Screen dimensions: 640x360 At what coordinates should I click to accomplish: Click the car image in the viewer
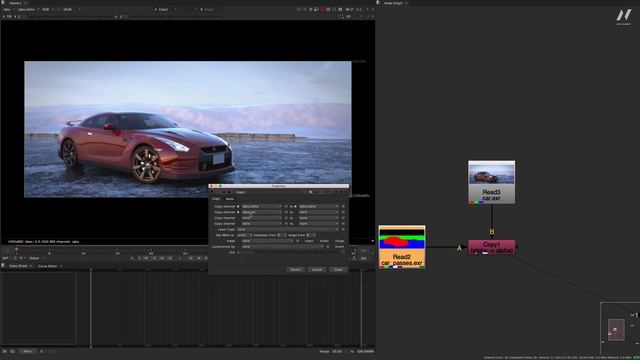[188, 129]
